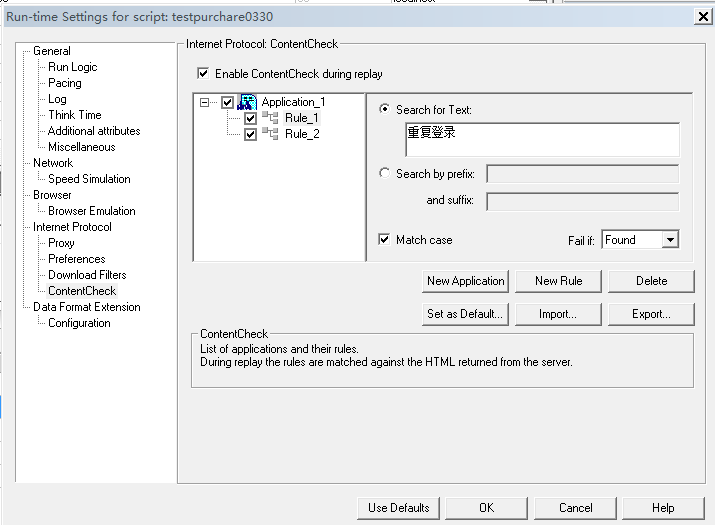Open the Log settings
This screenshot has width=715, height=525.
(57, 99)
